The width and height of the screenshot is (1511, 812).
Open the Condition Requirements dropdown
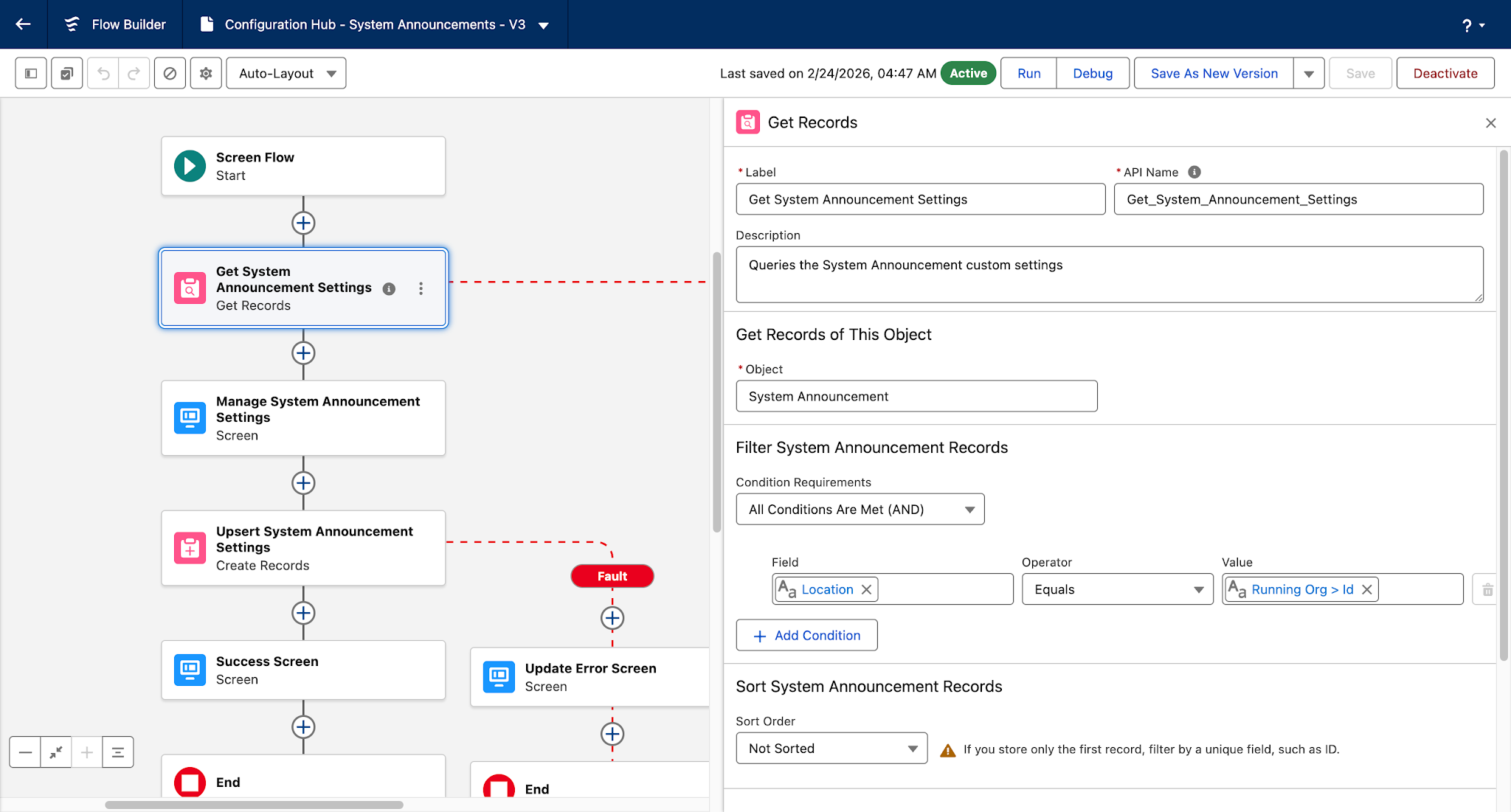pyautogui.click(x=860, y=509)
